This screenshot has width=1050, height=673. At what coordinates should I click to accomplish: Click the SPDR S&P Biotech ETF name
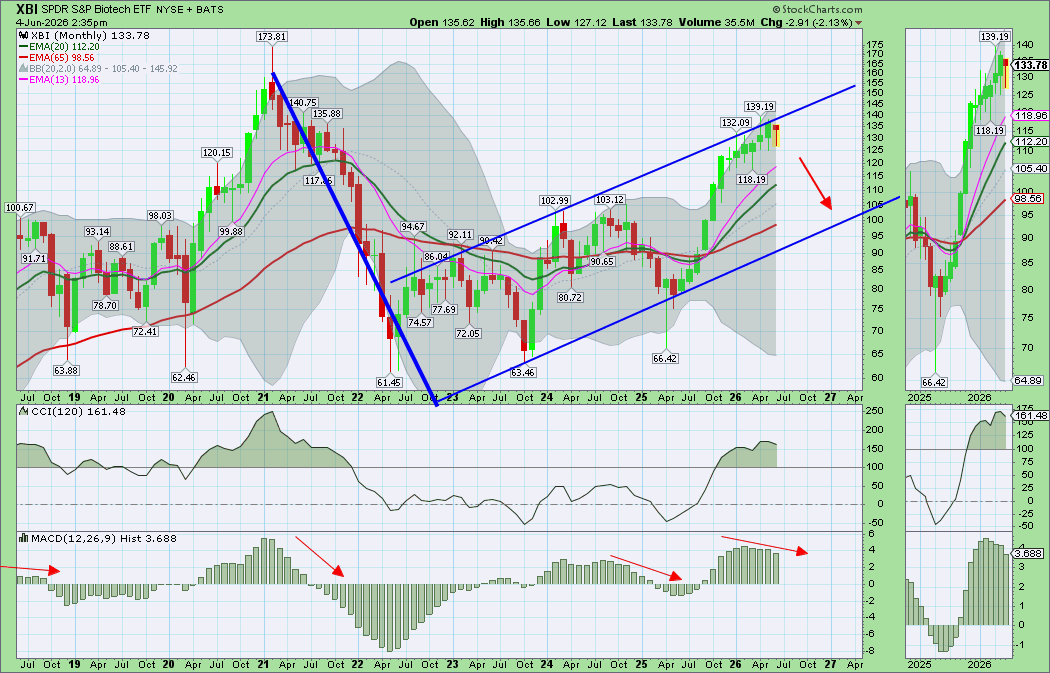pyautogui.click(x=94, y=9)
